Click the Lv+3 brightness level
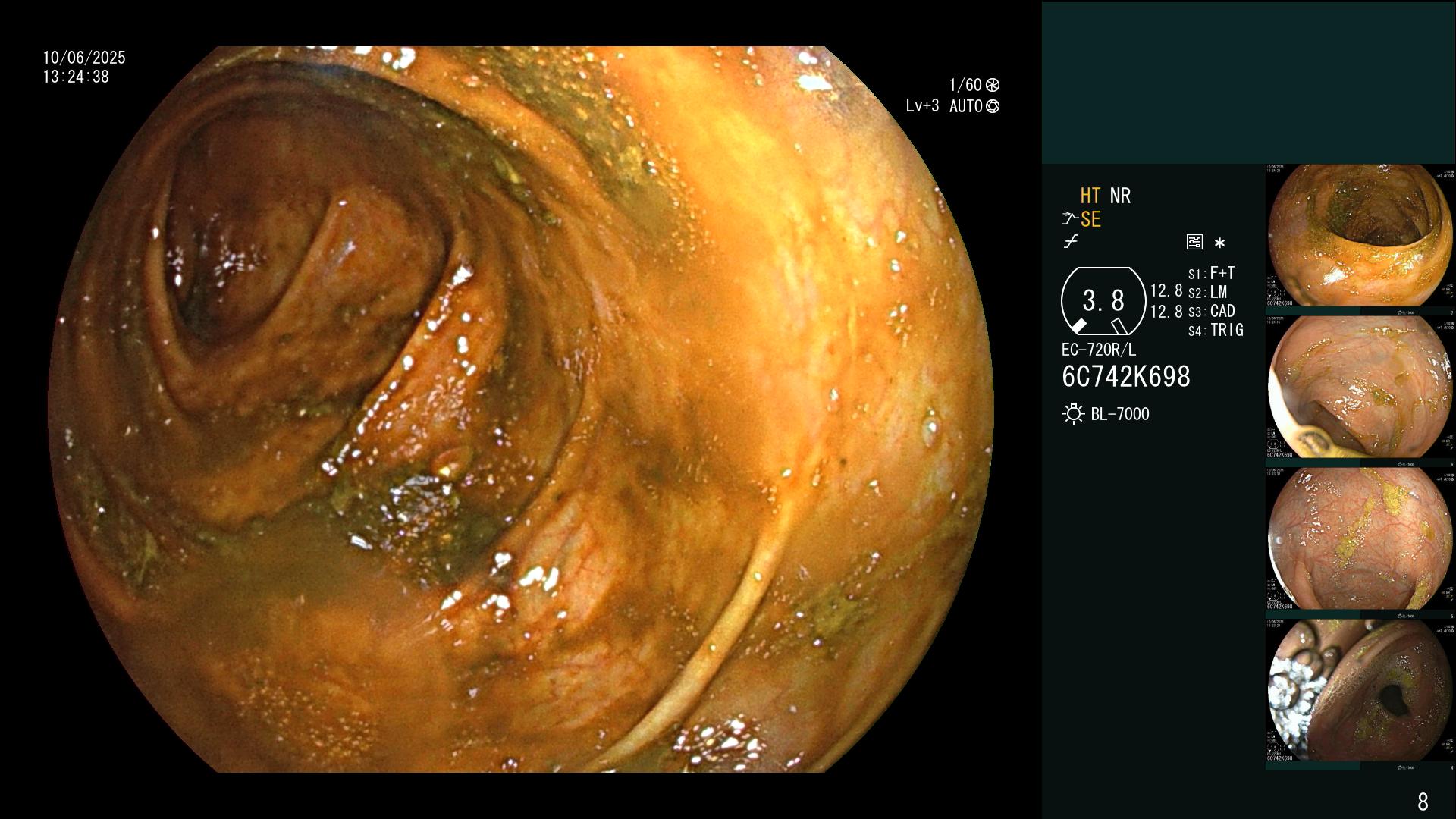Viewport: 1456px width, 819px height. (922, 106)
